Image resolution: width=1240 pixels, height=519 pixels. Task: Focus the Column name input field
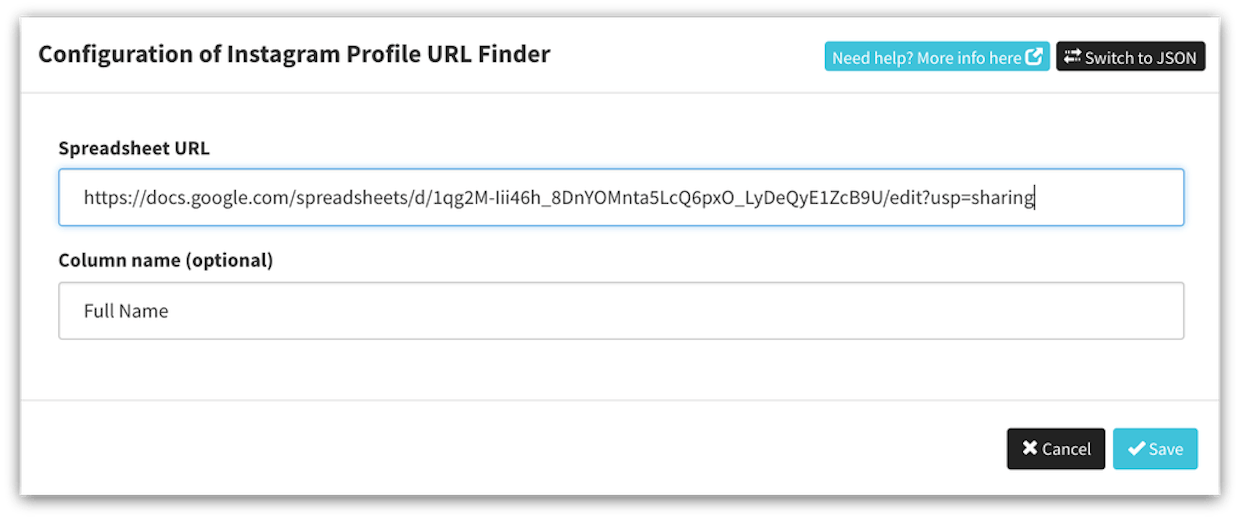pos(621,311)
